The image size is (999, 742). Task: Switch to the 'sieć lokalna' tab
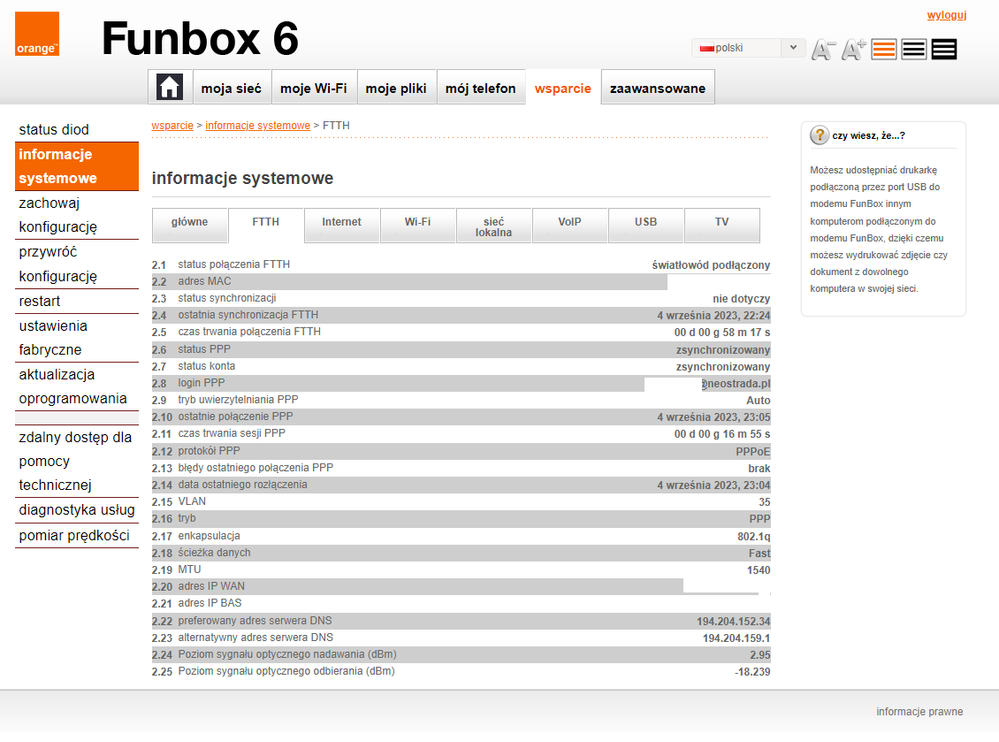(x=494, y=226)
